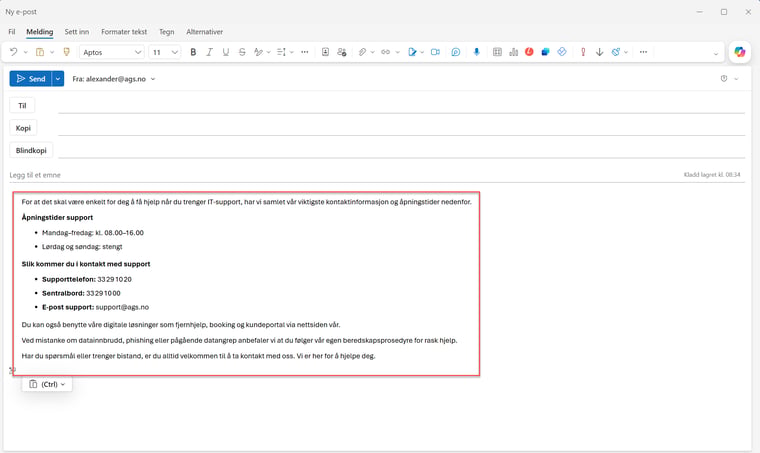Expand the text styles arrow
Image resolution: width=760 pixels, height=453 pixels.
coord(269,52)
